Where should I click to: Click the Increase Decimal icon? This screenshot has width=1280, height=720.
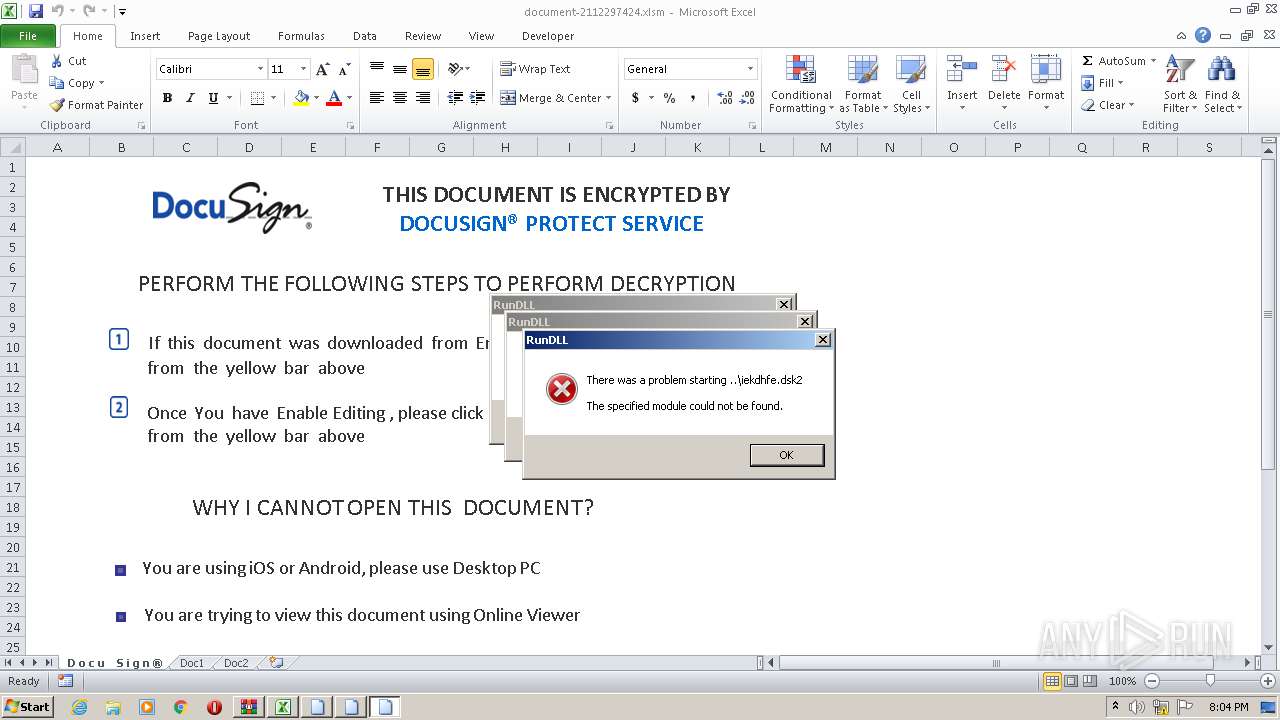point(724,98)
